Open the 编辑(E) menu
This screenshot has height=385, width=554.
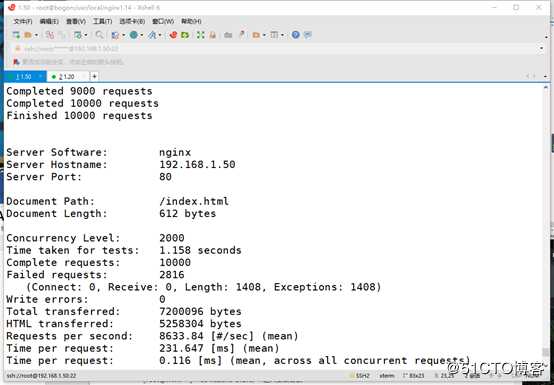coord(49,22)
